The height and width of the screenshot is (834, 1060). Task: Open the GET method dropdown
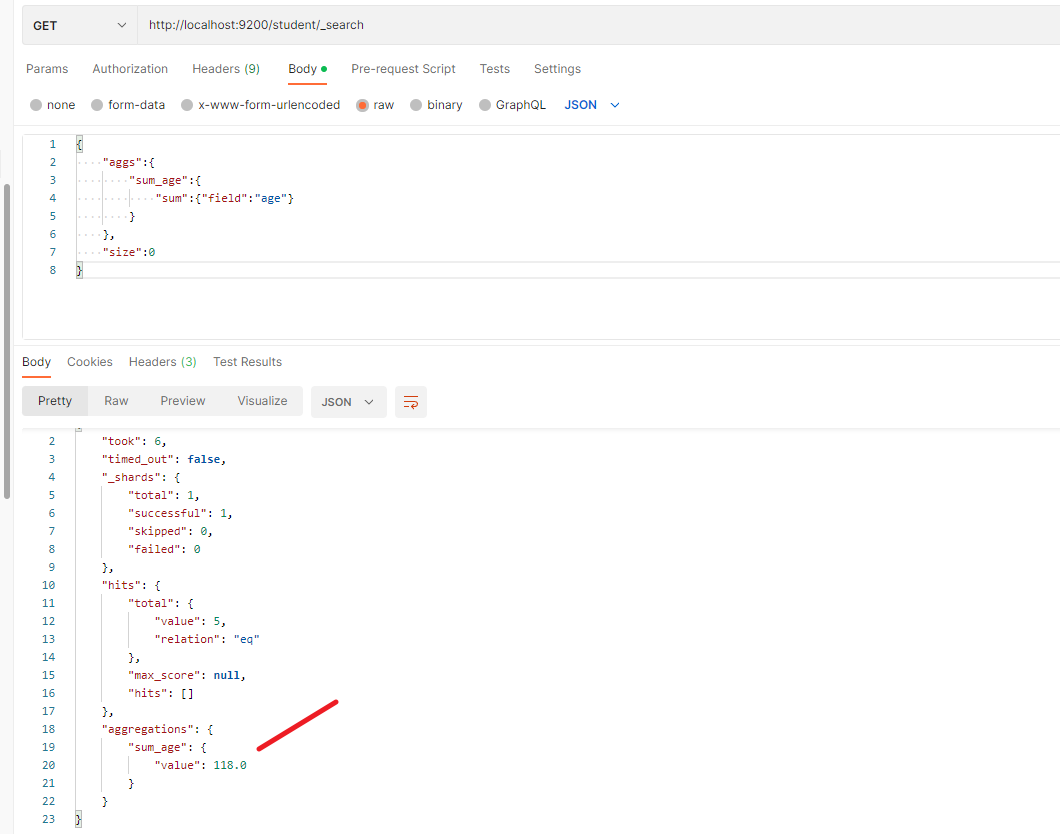click(80, 25)
